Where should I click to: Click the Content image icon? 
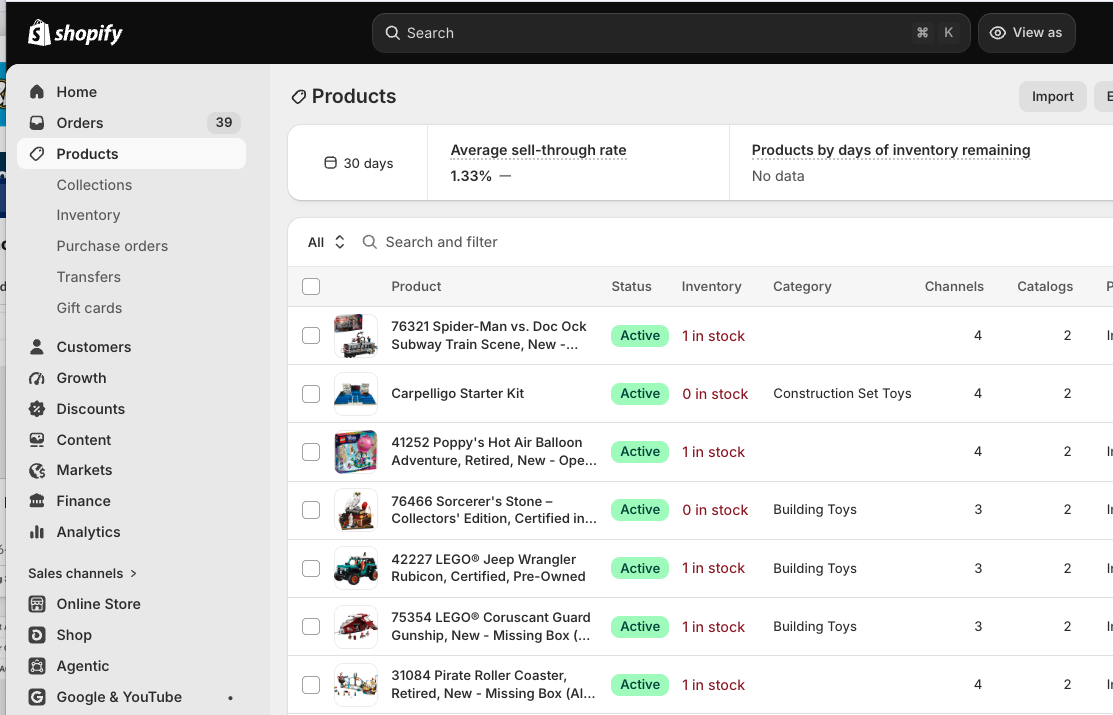pyautogui.click(x=37, y=440)
